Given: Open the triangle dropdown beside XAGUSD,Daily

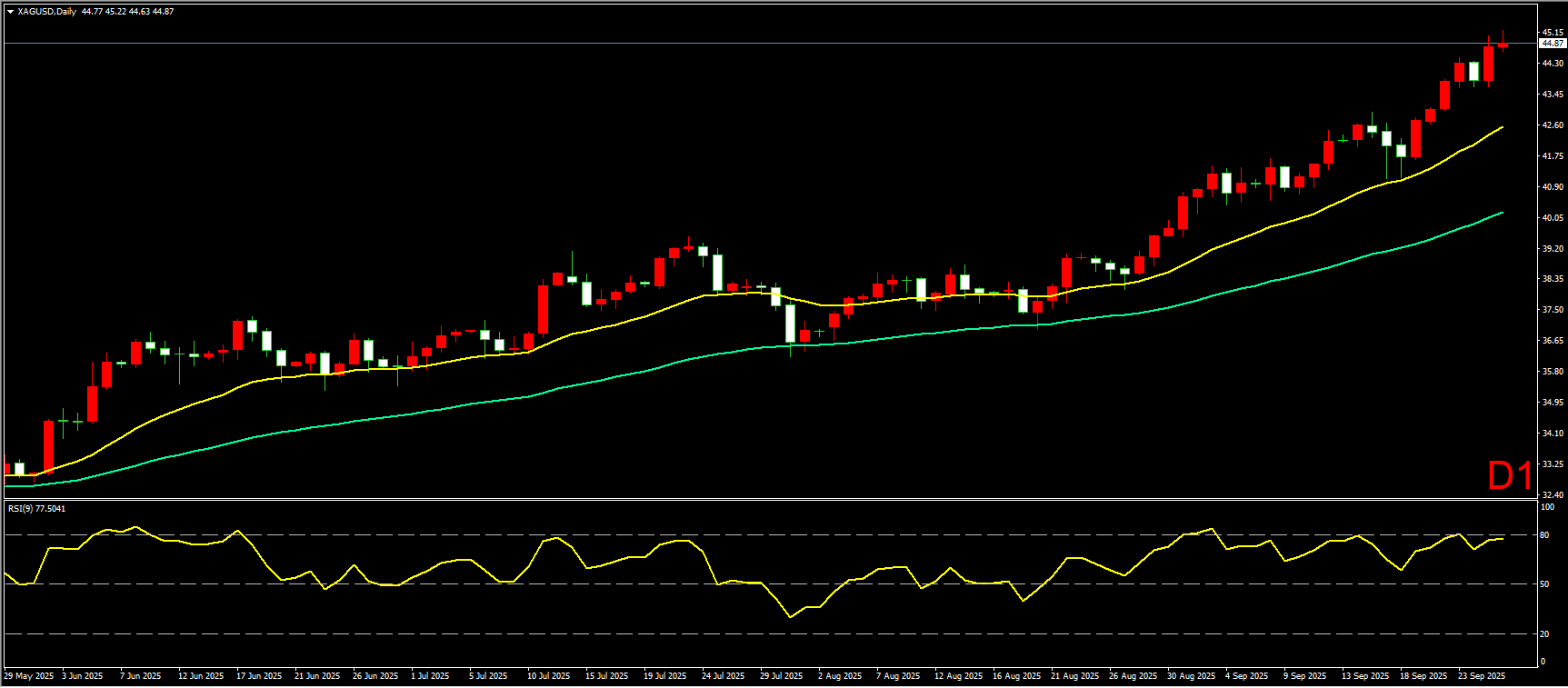Looking at the screenshot, I should 10,12.
